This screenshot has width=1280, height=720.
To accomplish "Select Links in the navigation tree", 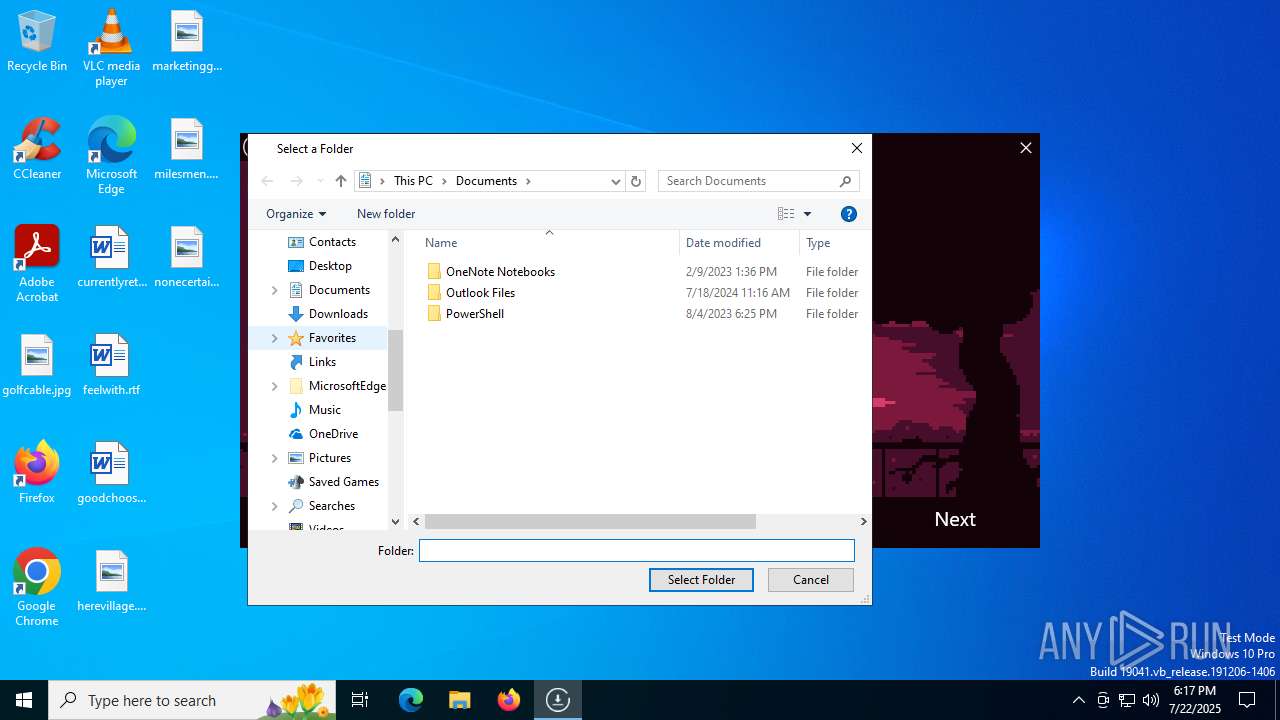I will point(322,362).
